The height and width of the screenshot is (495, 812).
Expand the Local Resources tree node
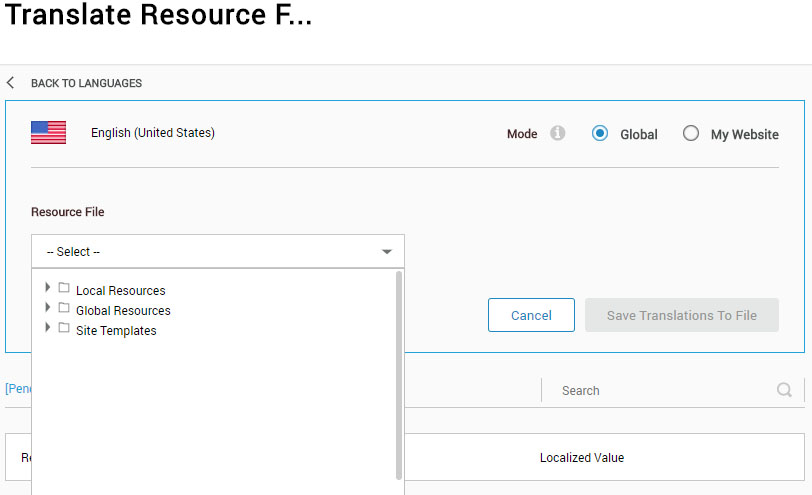47,288
